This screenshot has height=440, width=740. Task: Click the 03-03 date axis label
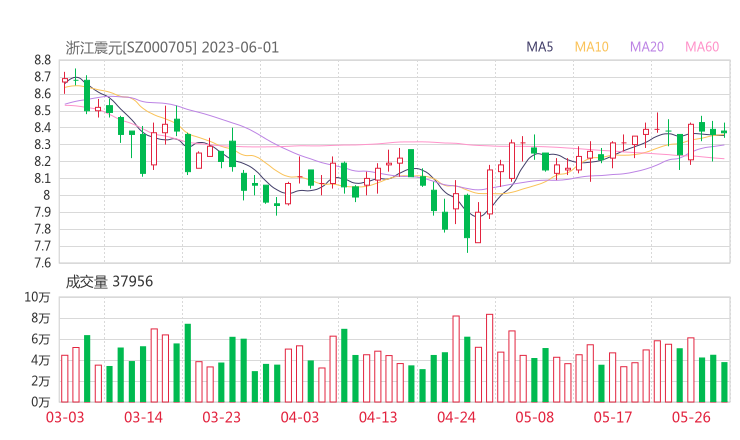tap(65, 417)
